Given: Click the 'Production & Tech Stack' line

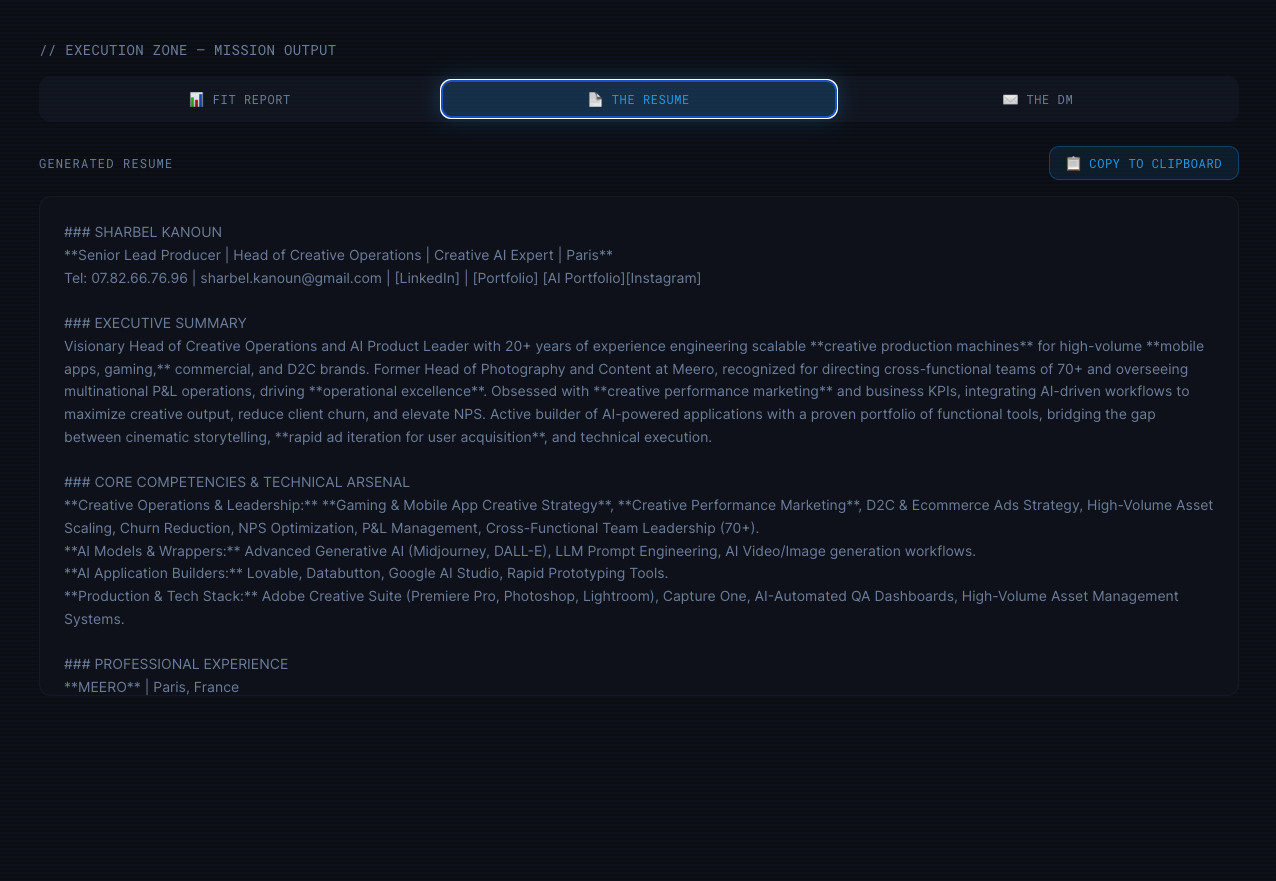Looking at the screenshot, I should pyautogui.click(x=621, y=607).
